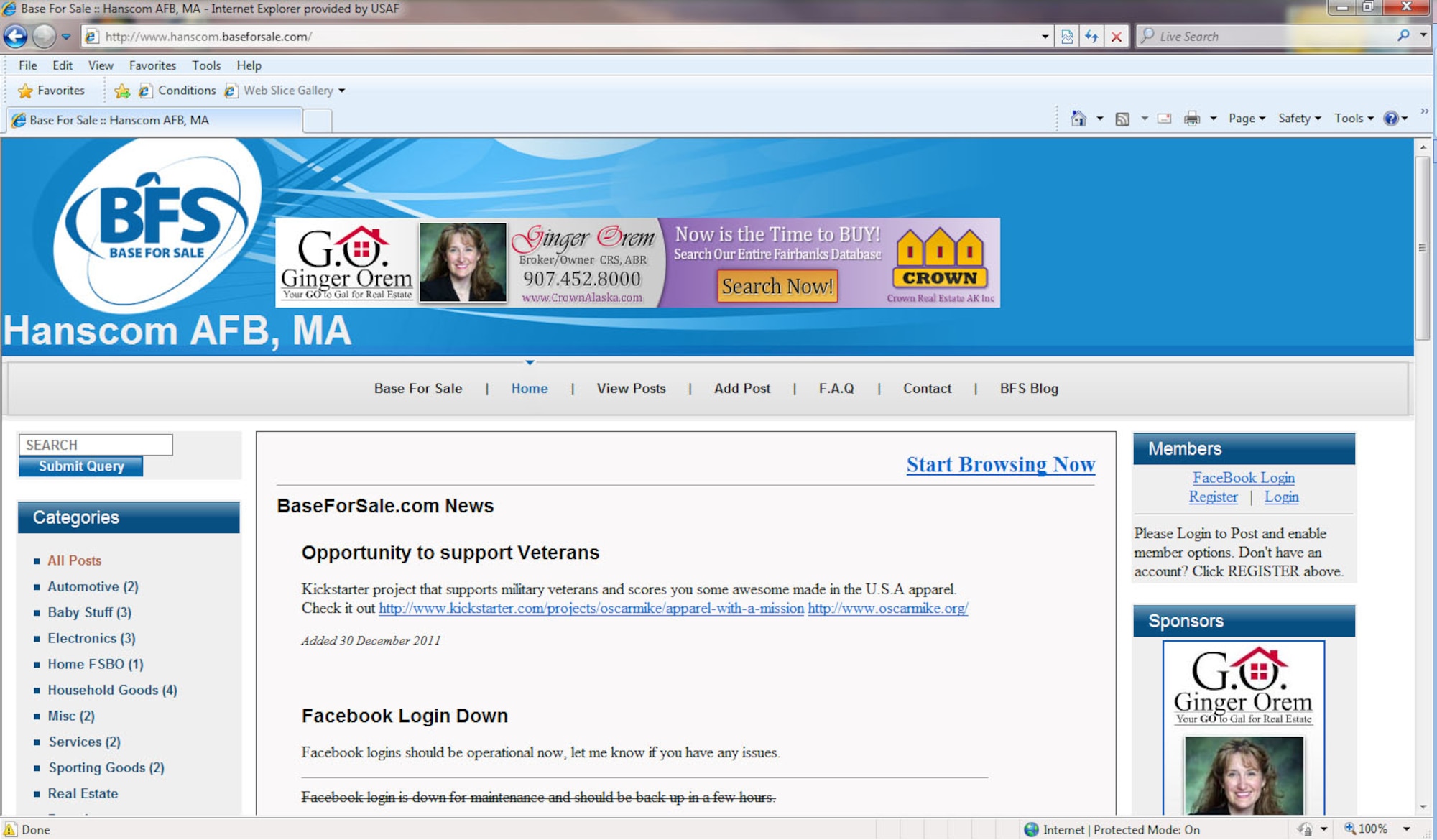Click the Print icon
Image resolution: width=1437 pixels, height=840 pixels.
1192,119
